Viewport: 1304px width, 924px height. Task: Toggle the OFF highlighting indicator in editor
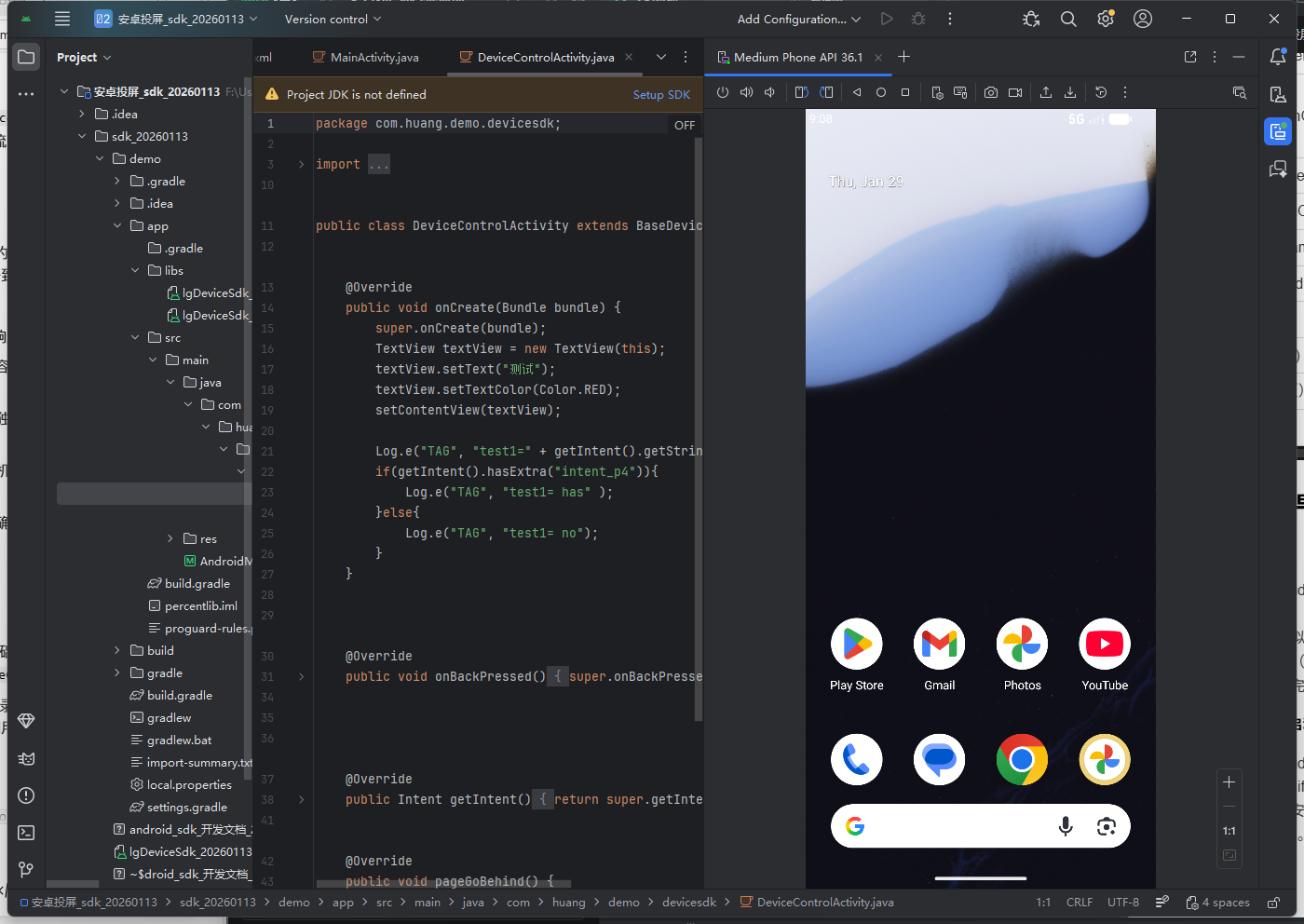point(685,125)
